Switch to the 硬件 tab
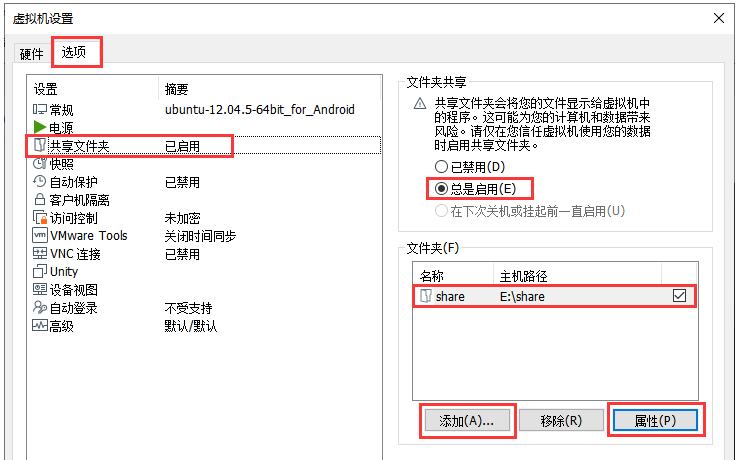The width and height of the screenshot is (738, 460). click(32, 54)
